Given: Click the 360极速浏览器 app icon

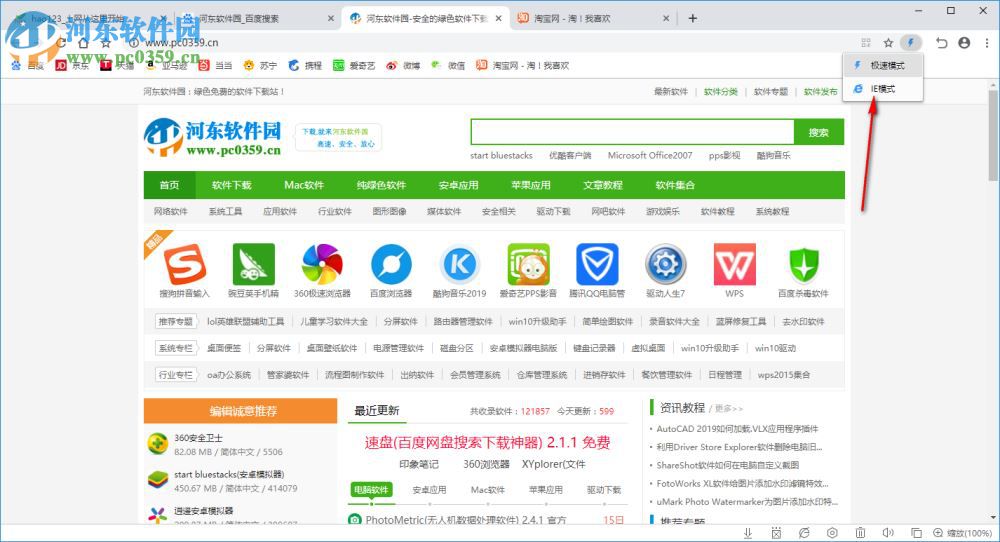Looking at the screenshot, I should click(322, 264).
